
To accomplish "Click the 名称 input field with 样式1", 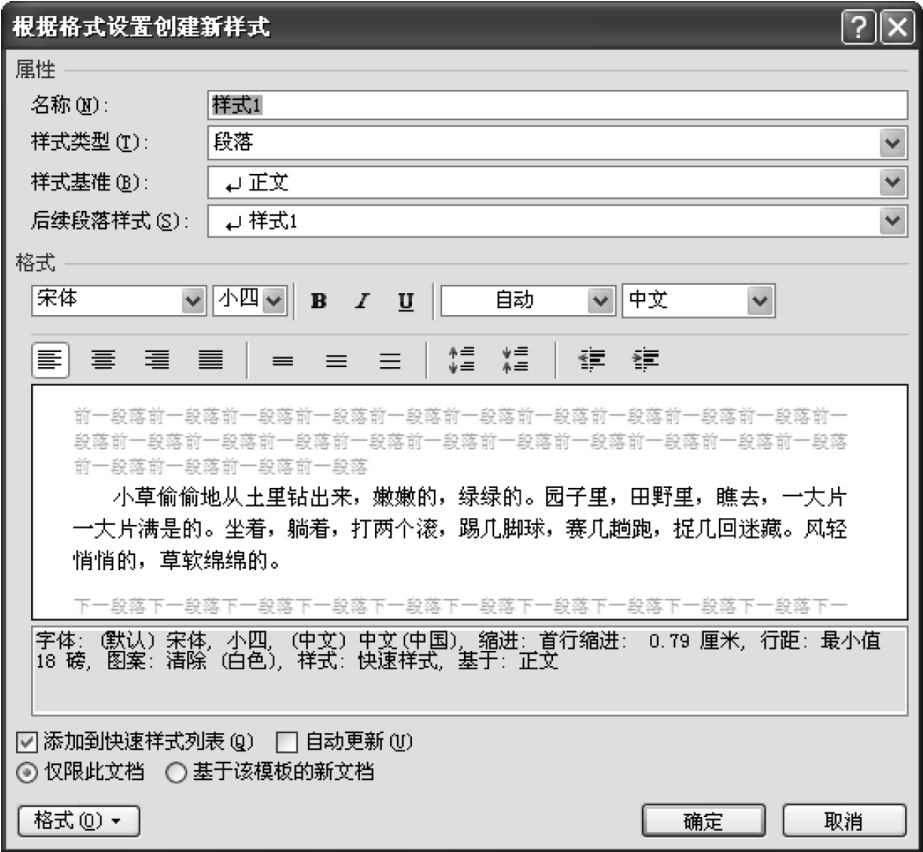I will pos(557,105).
